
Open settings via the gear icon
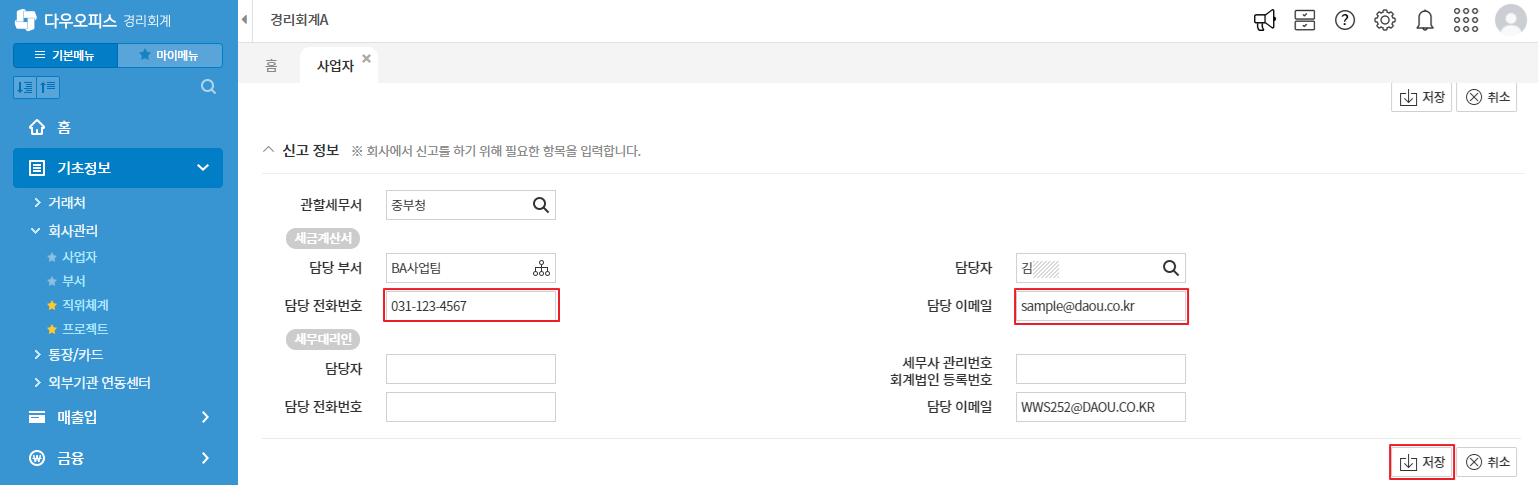(1385, 20)
